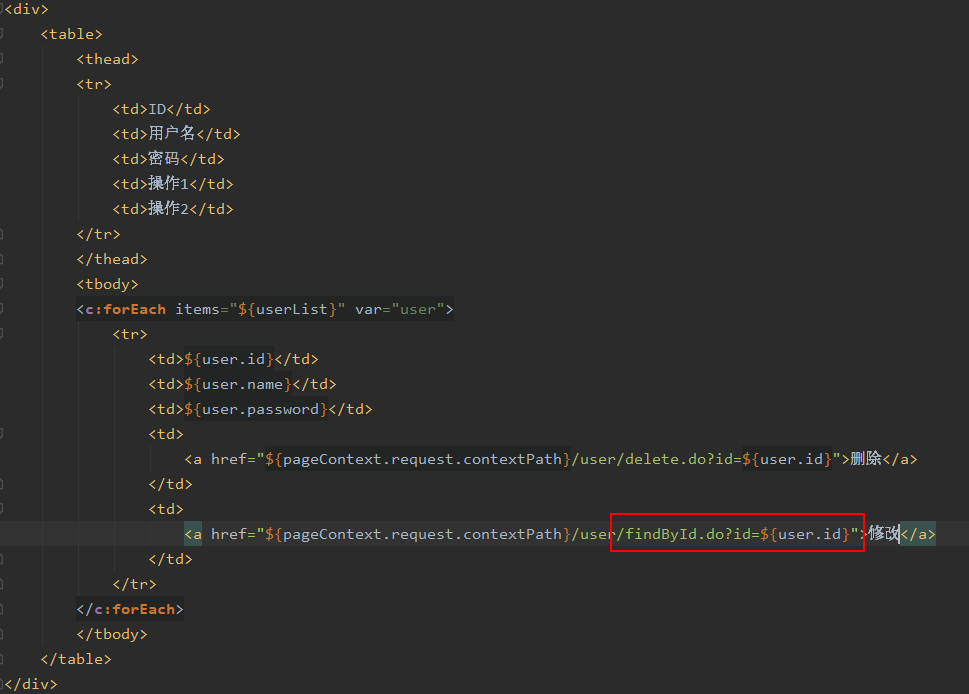Click the </td> tag below the delete.do link

(x=170, y=484)
